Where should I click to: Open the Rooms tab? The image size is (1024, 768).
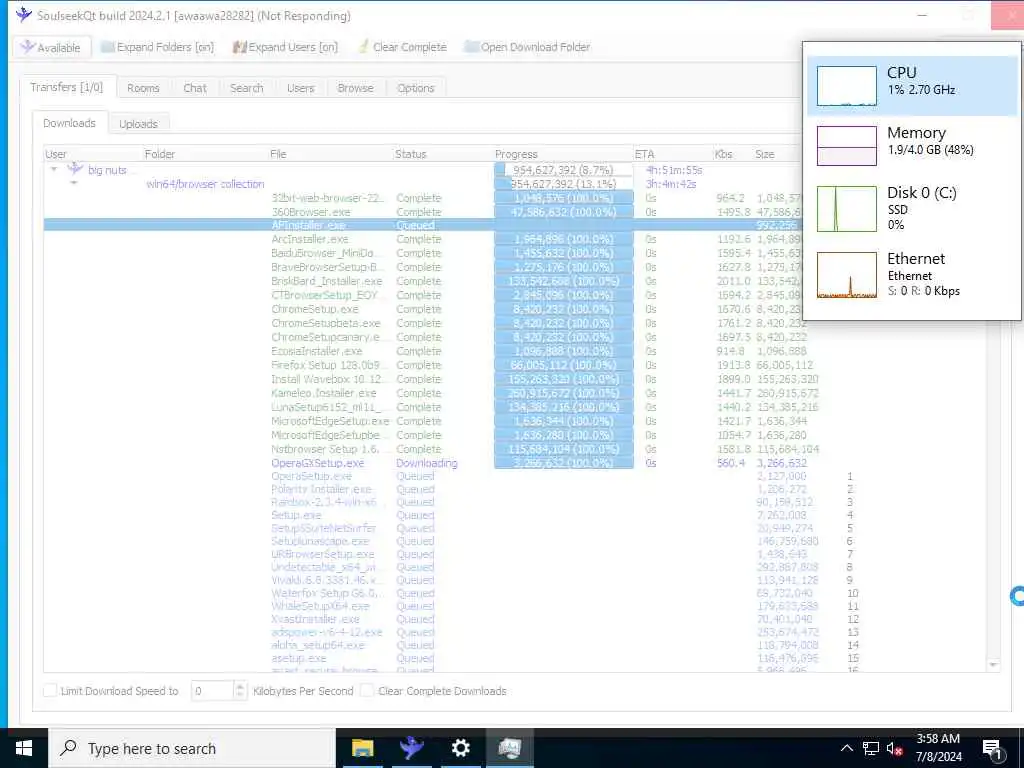(143, 88)
